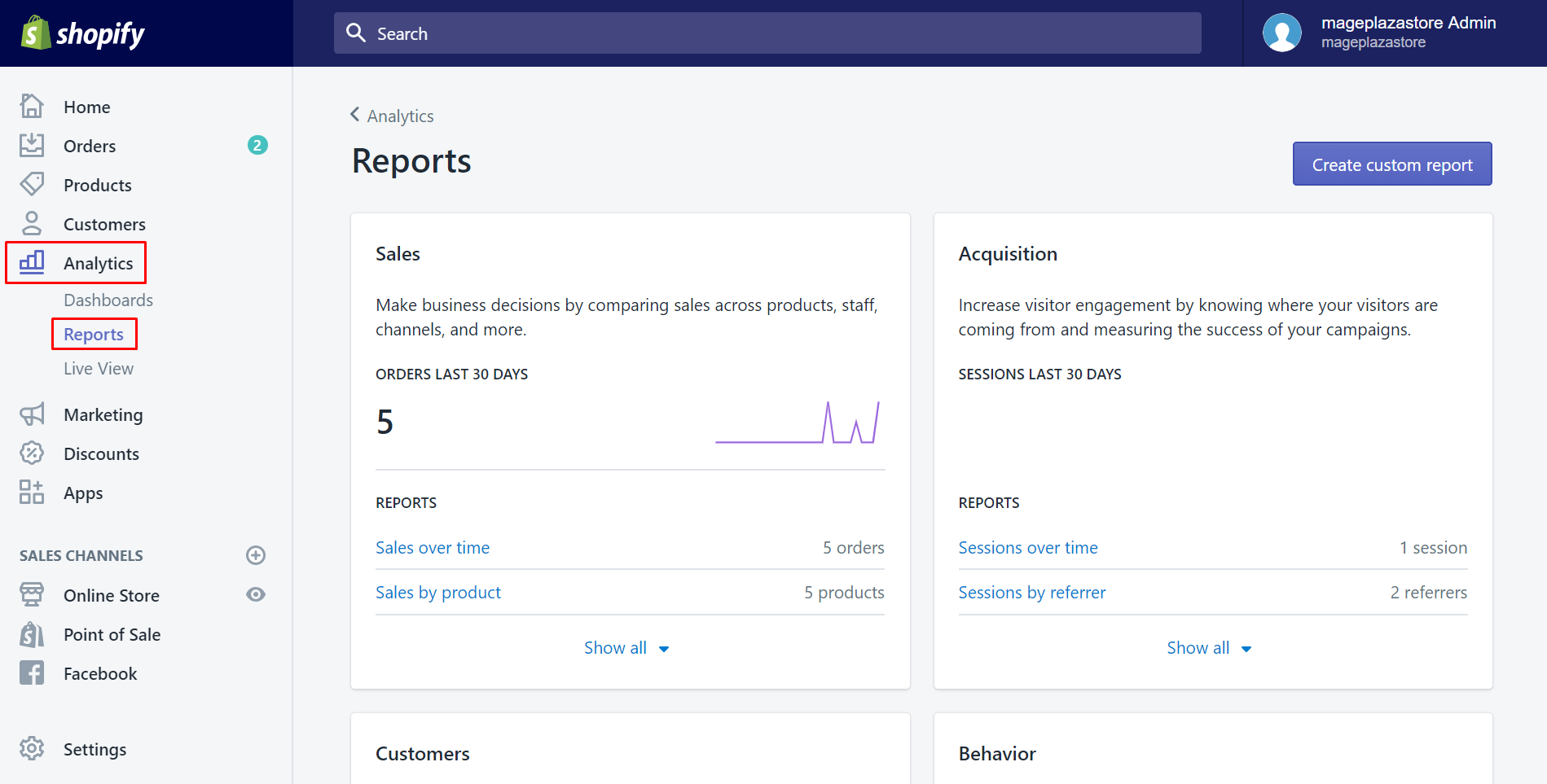Screen dimensions: 1547x784
Task: Click the Discounts badge icon
Action: [32, 453]
